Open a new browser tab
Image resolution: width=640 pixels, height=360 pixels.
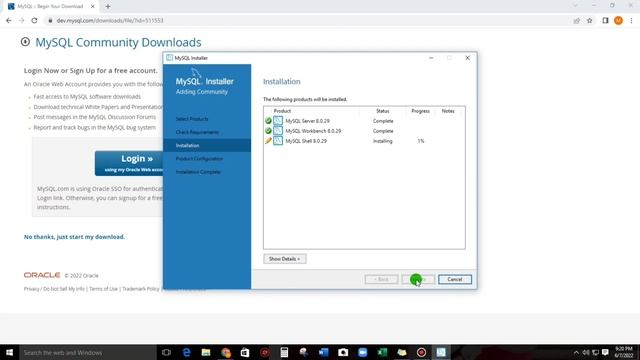pyautogui.click(x=108, y=7)
